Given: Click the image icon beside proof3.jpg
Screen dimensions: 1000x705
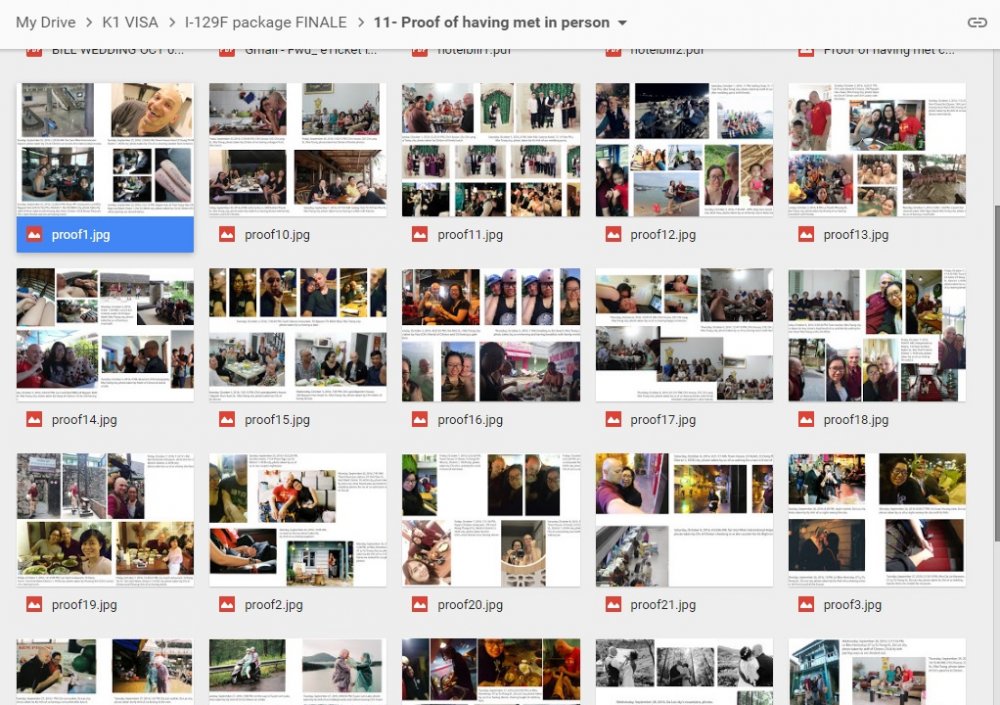Looking at the screenshot, I should click(x=806, y=605).
